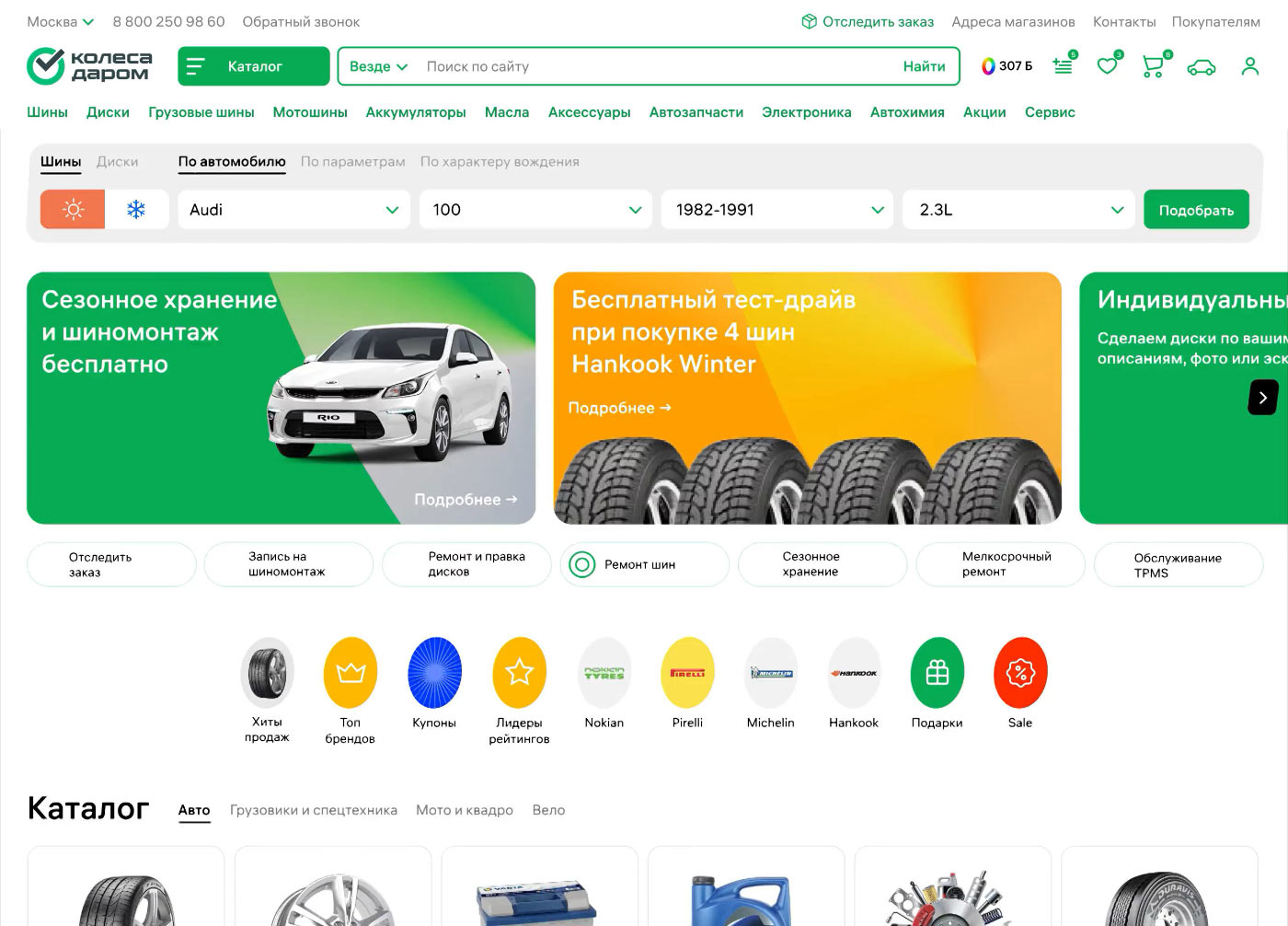The image size is (1288, 926).
Task: Open user profile account icon
Action: 1249,66
